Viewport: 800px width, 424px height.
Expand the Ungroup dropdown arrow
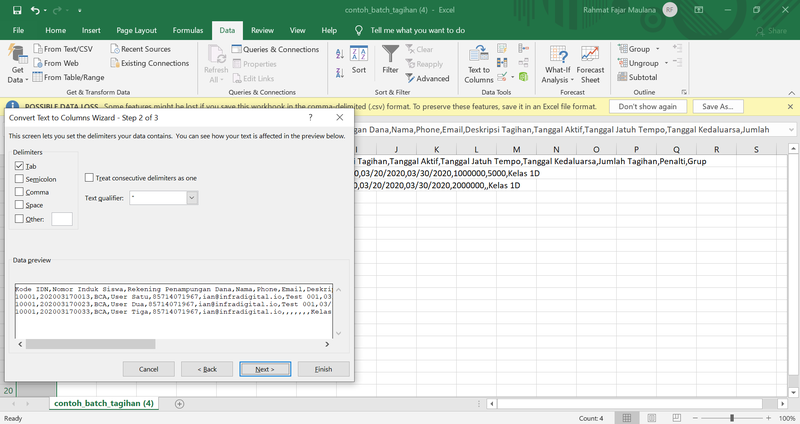666,63
